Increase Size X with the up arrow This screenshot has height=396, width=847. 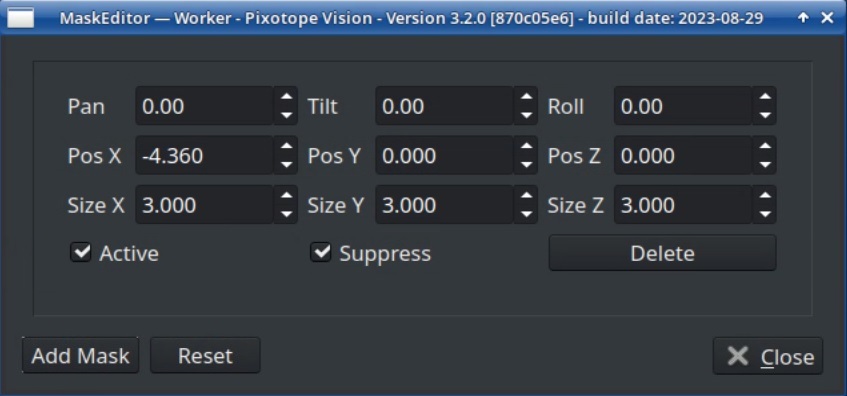coord(286,196)
